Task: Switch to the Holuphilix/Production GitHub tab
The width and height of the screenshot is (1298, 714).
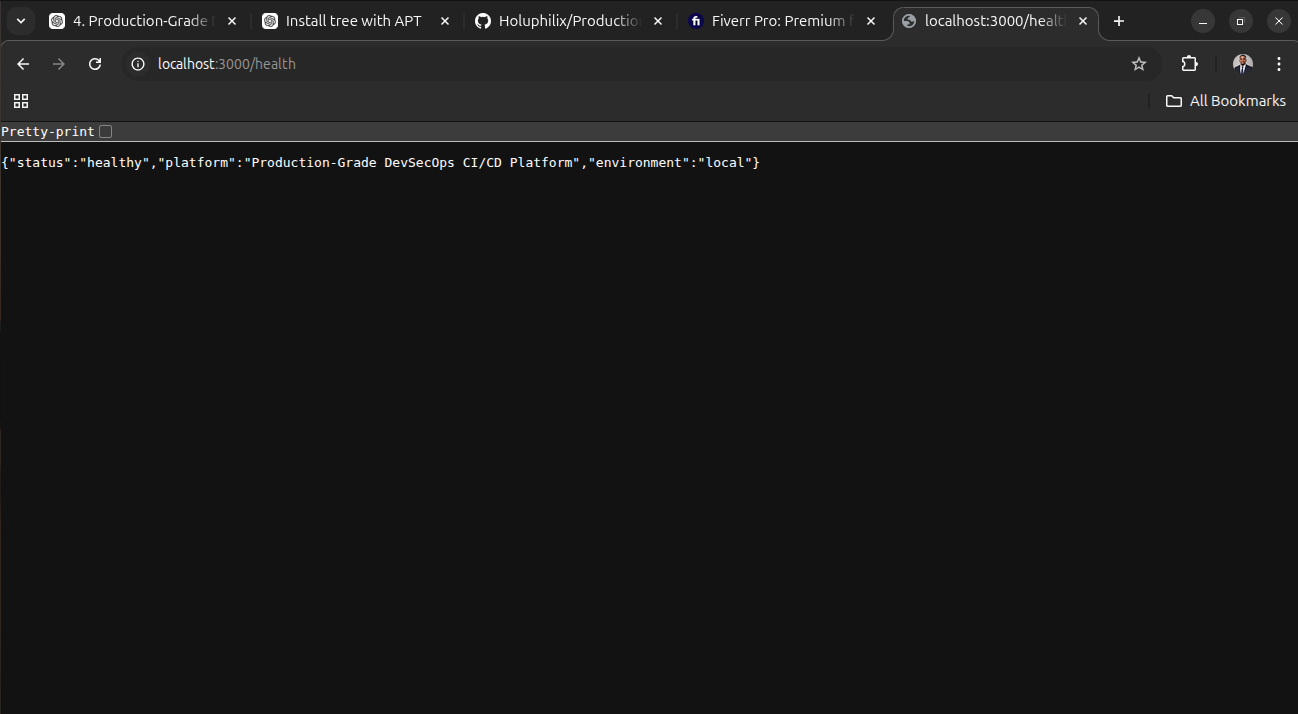Action: 569,21
